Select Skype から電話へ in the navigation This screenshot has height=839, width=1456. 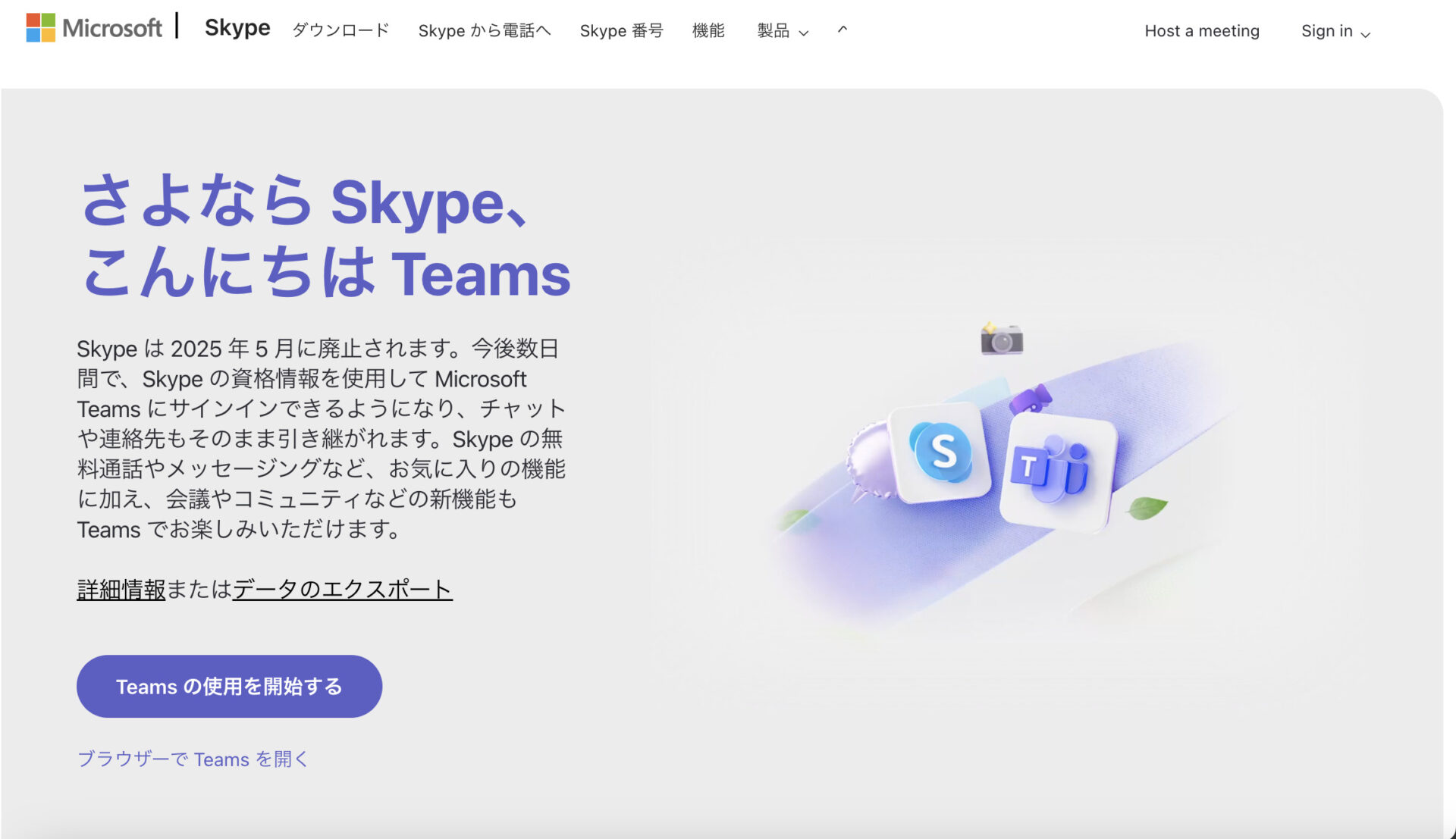coord(485,31)
